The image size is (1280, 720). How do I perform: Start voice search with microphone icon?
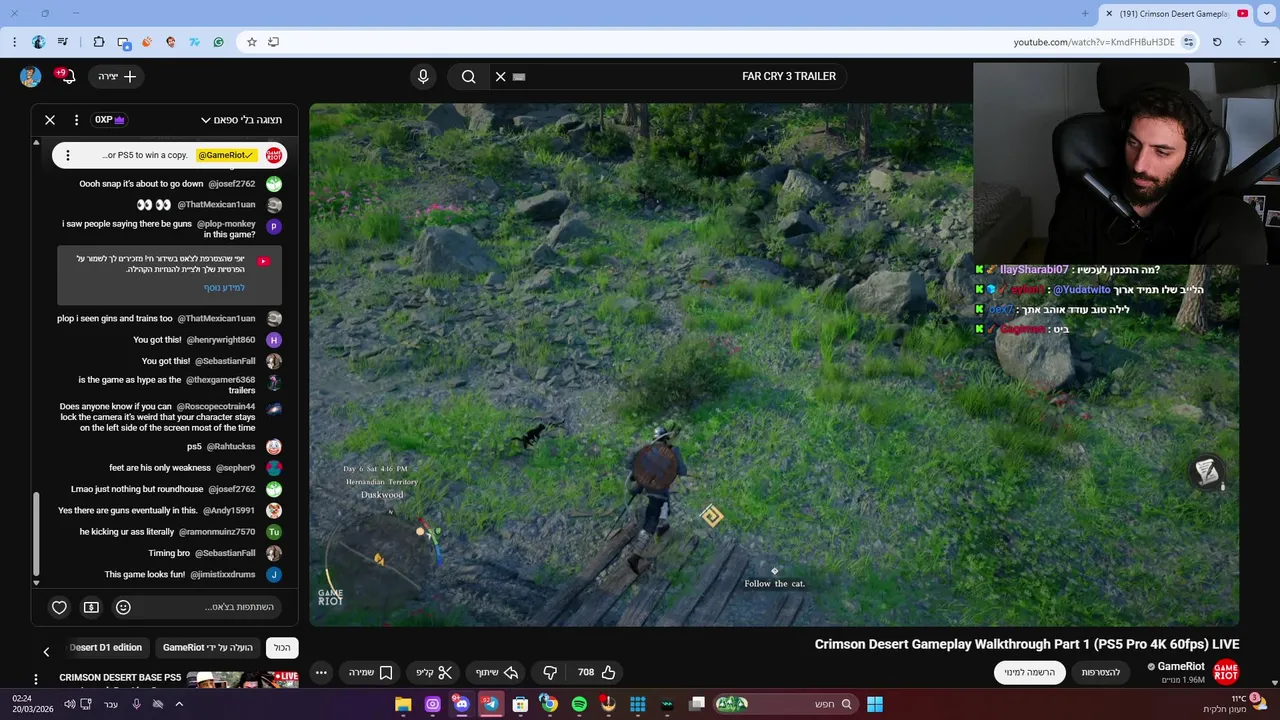(x=423, y=76)
